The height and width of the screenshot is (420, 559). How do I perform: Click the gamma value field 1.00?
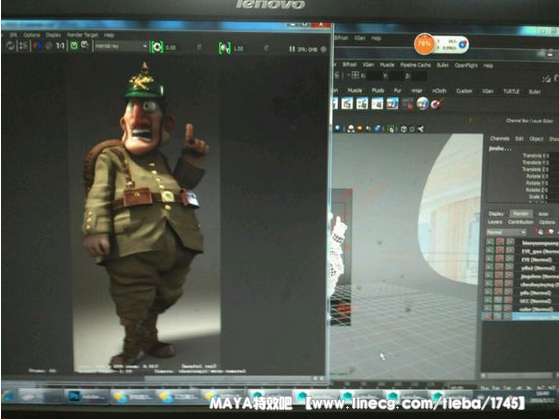coord(239,48)
